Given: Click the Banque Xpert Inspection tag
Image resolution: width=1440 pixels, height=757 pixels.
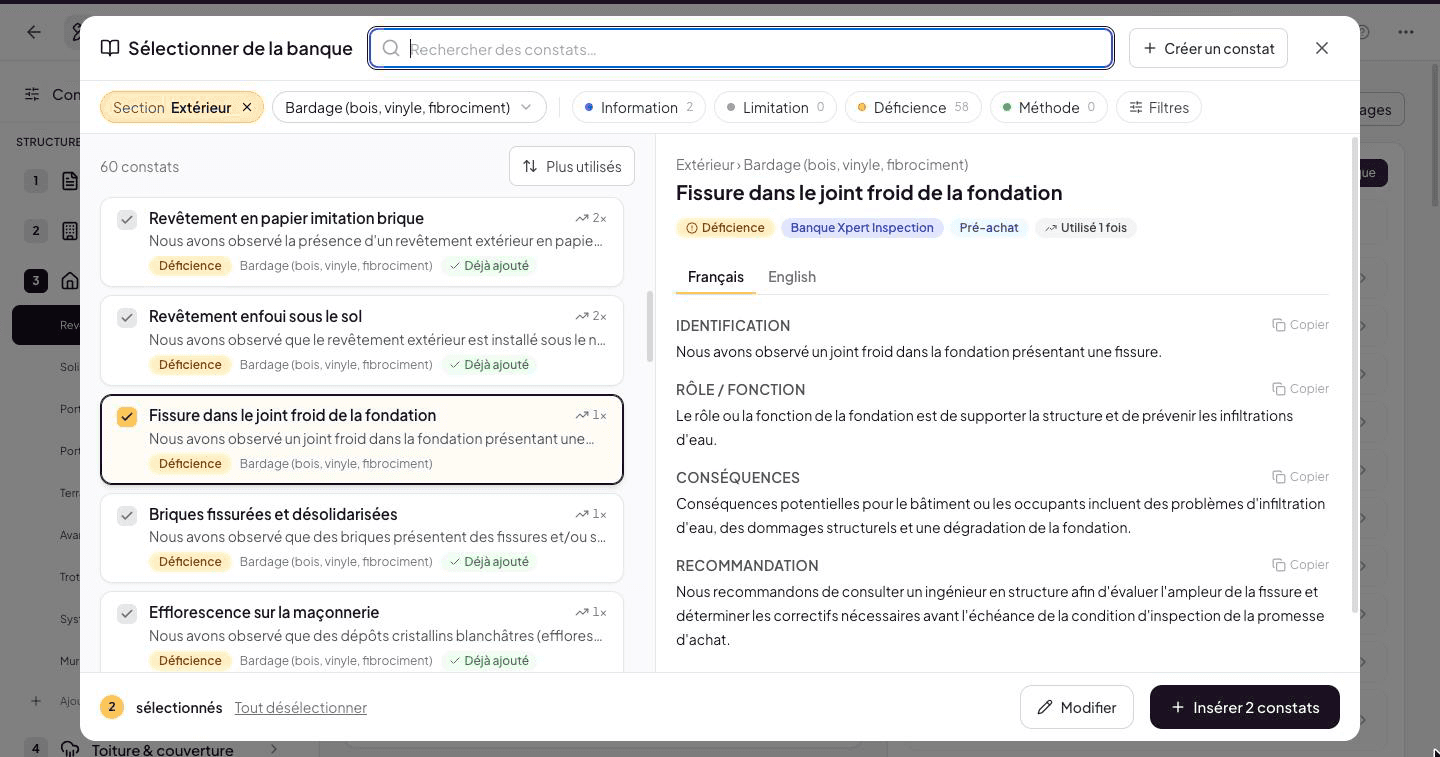Looking at the screenshot, I should [862, 228].
